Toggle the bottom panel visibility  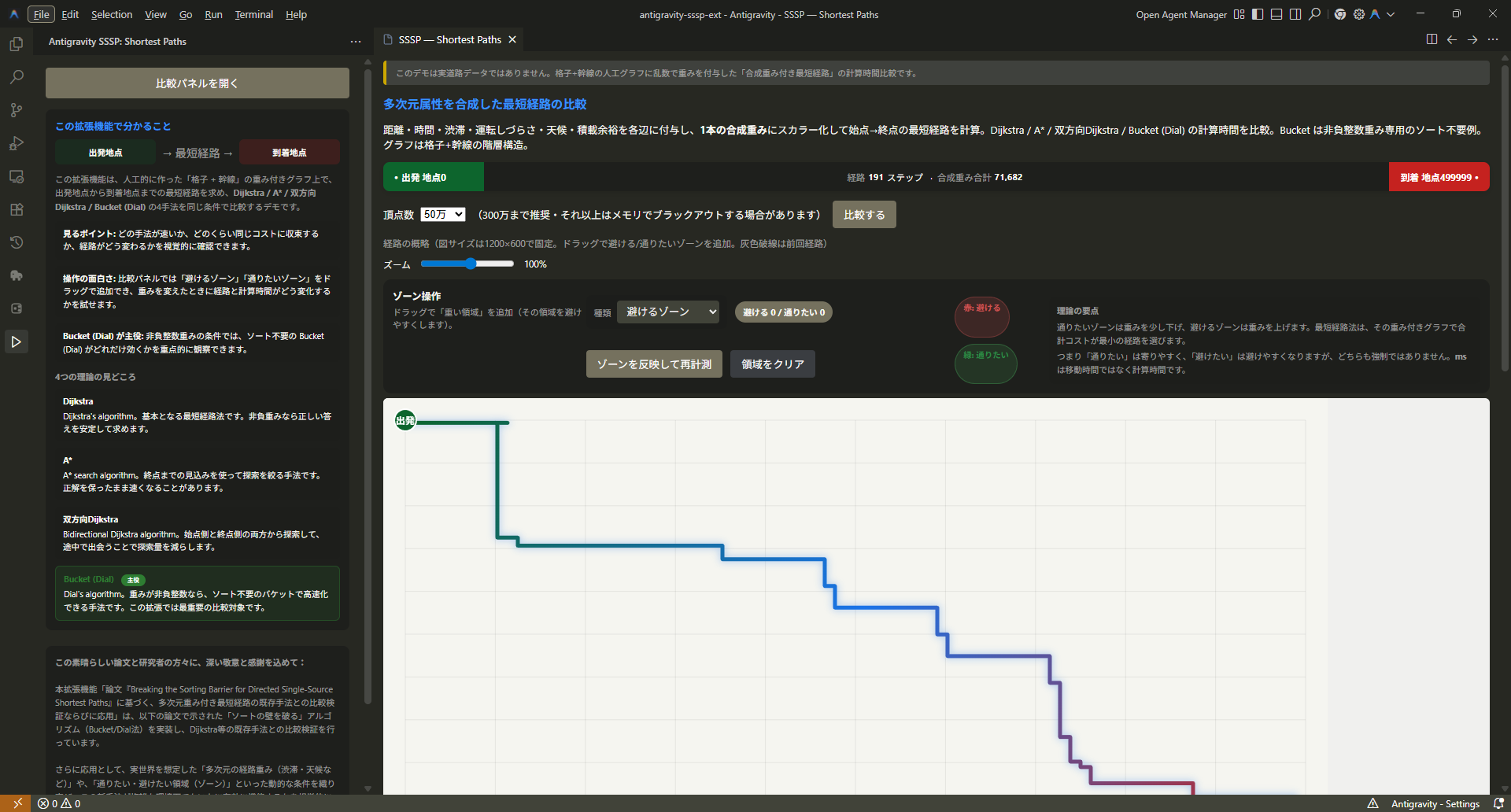pos(1276,14)
